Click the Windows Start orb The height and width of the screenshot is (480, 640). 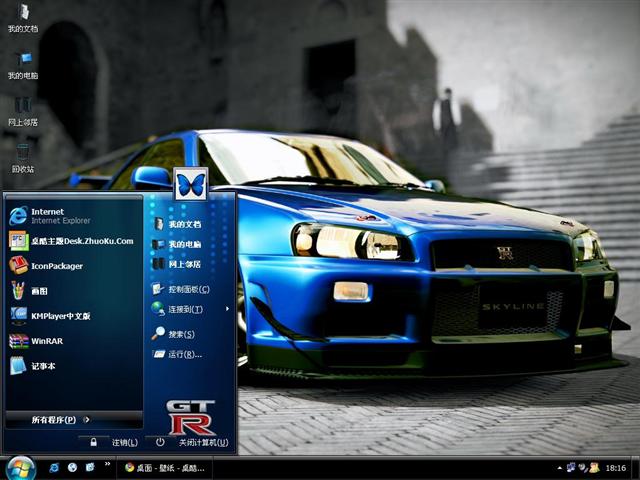[x=20, y=469]
